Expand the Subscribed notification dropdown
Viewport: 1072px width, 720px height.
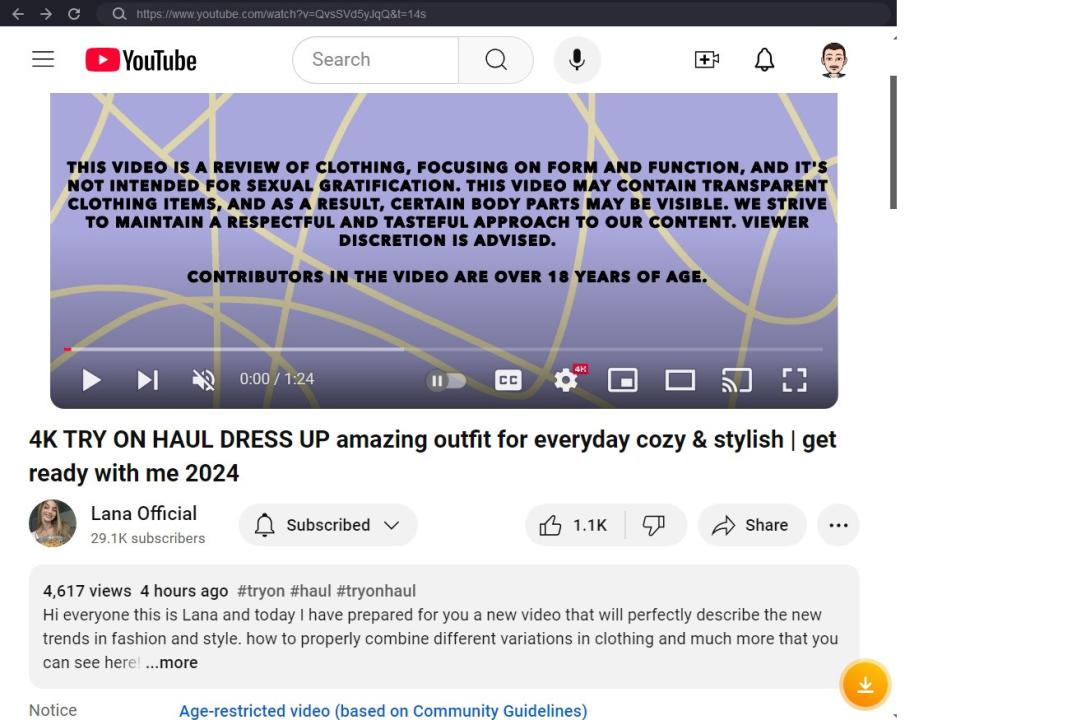coord(328,525)
